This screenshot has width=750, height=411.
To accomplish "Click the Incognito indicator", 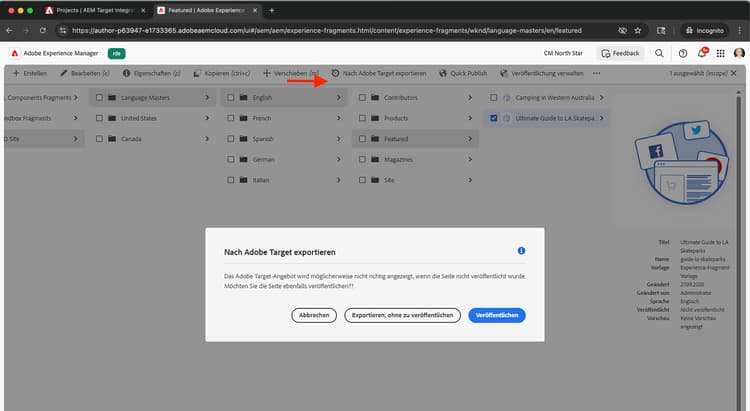I will coord(705,30).
